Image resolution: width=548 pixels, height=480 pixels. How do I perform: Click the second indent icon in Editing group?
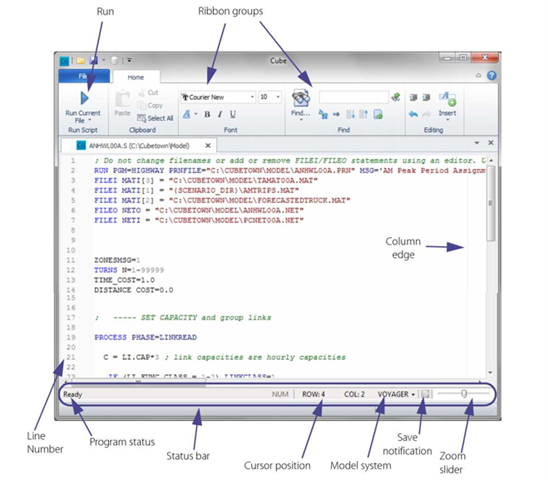tap(426, 98)
